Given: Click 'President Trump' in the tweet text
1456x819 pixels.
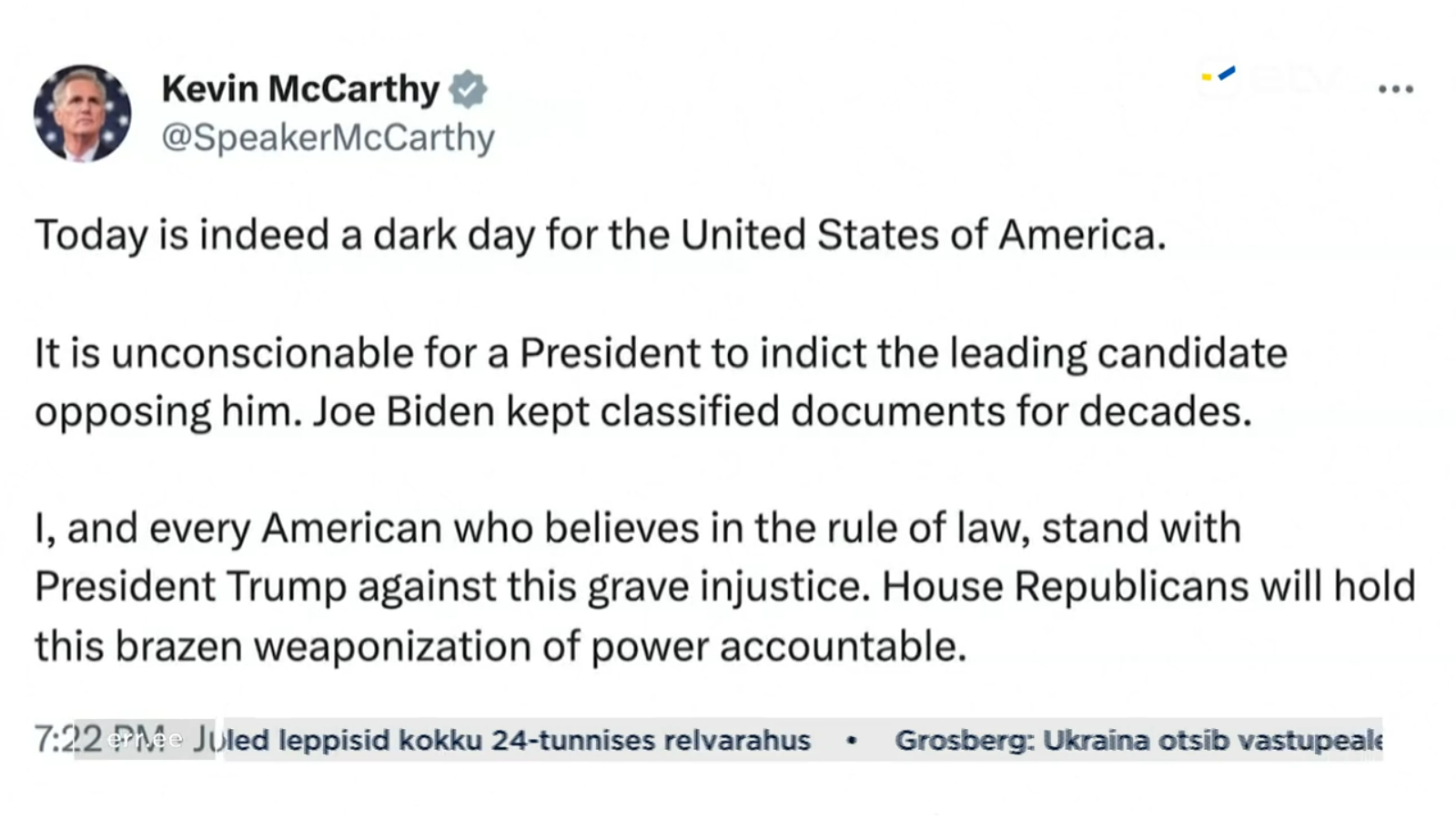Looking at the screenshot, I should pos(191,587).
